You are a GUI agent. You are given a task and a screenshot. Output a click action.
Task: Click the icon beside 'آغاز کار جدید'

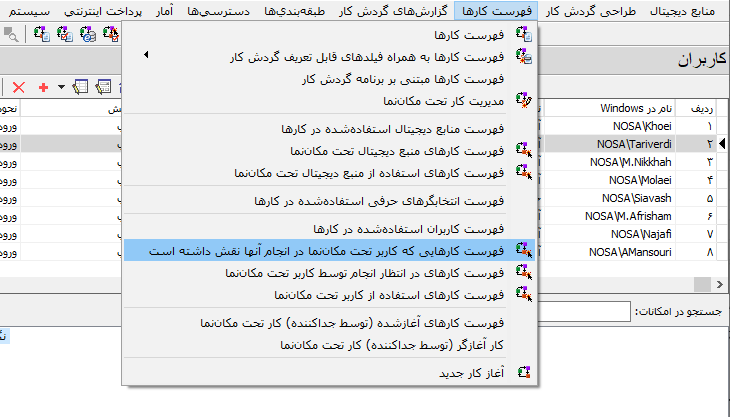(522, 373)
